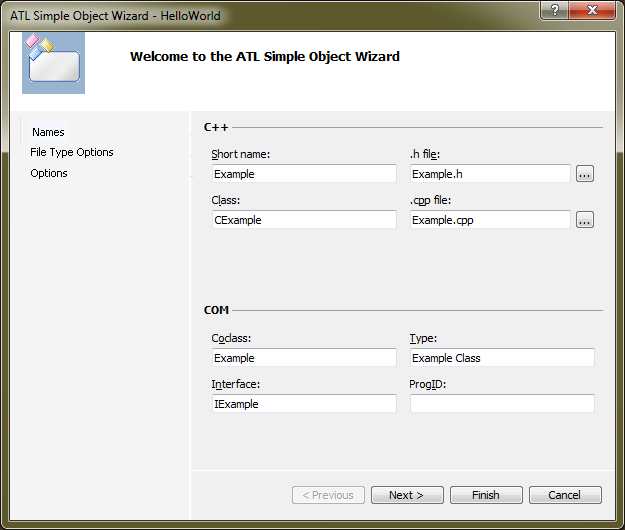The height and width of the screenshot is (530, 625).
Task: Browse for the .h file location
Action: click(585, 174)
